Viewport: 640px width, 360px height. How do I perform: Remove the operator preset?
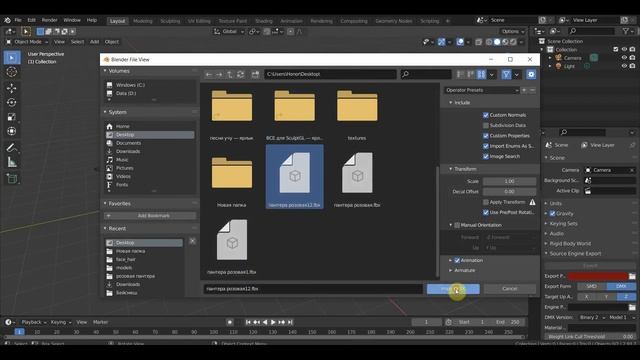(532, 90)
